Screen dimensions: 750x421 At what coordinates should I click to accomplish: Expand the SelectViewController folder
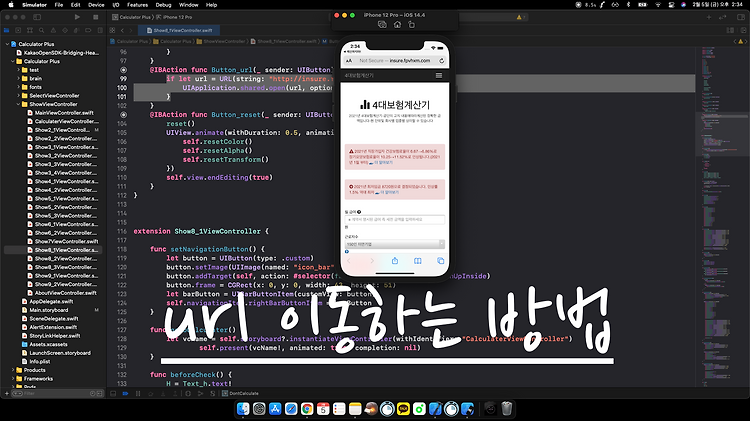point(19,96)
